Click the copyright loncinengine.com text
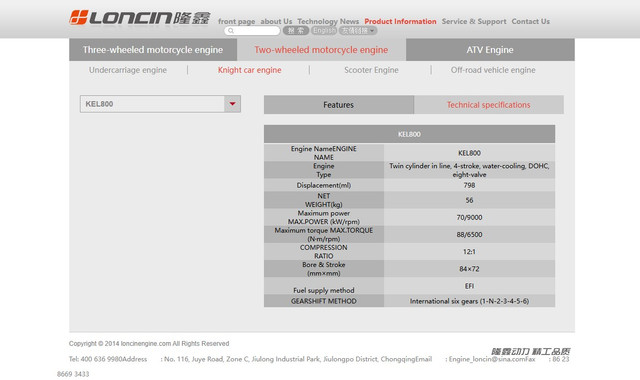 [149, 344]
